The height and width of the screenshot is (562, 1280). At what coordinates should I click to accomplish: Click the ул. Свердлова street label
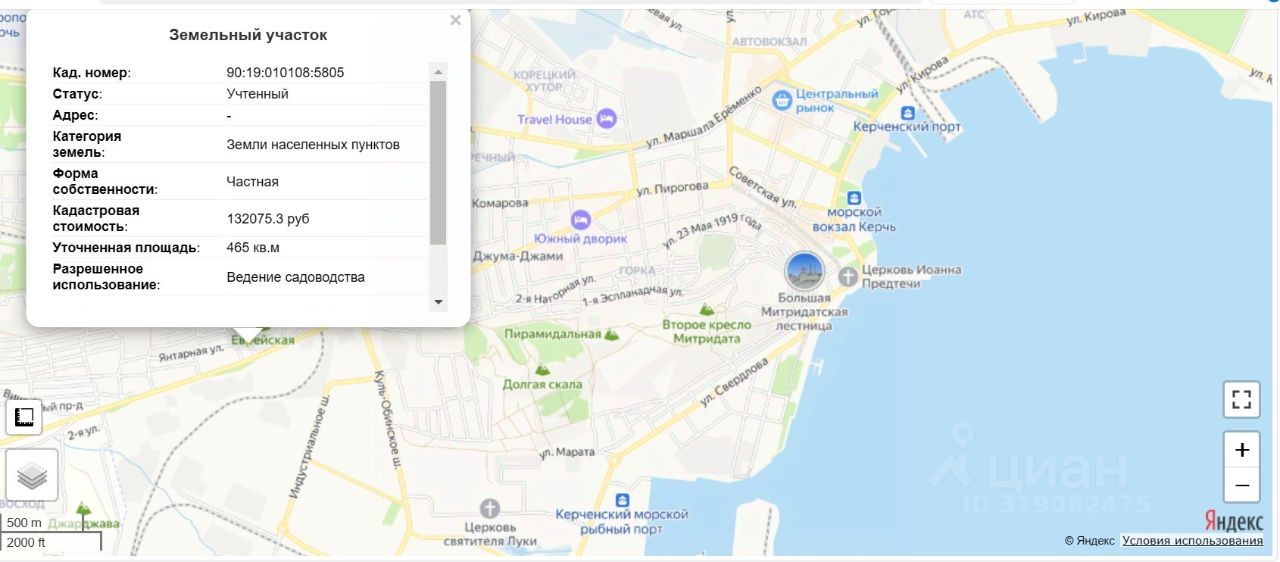tap(733, 381)
